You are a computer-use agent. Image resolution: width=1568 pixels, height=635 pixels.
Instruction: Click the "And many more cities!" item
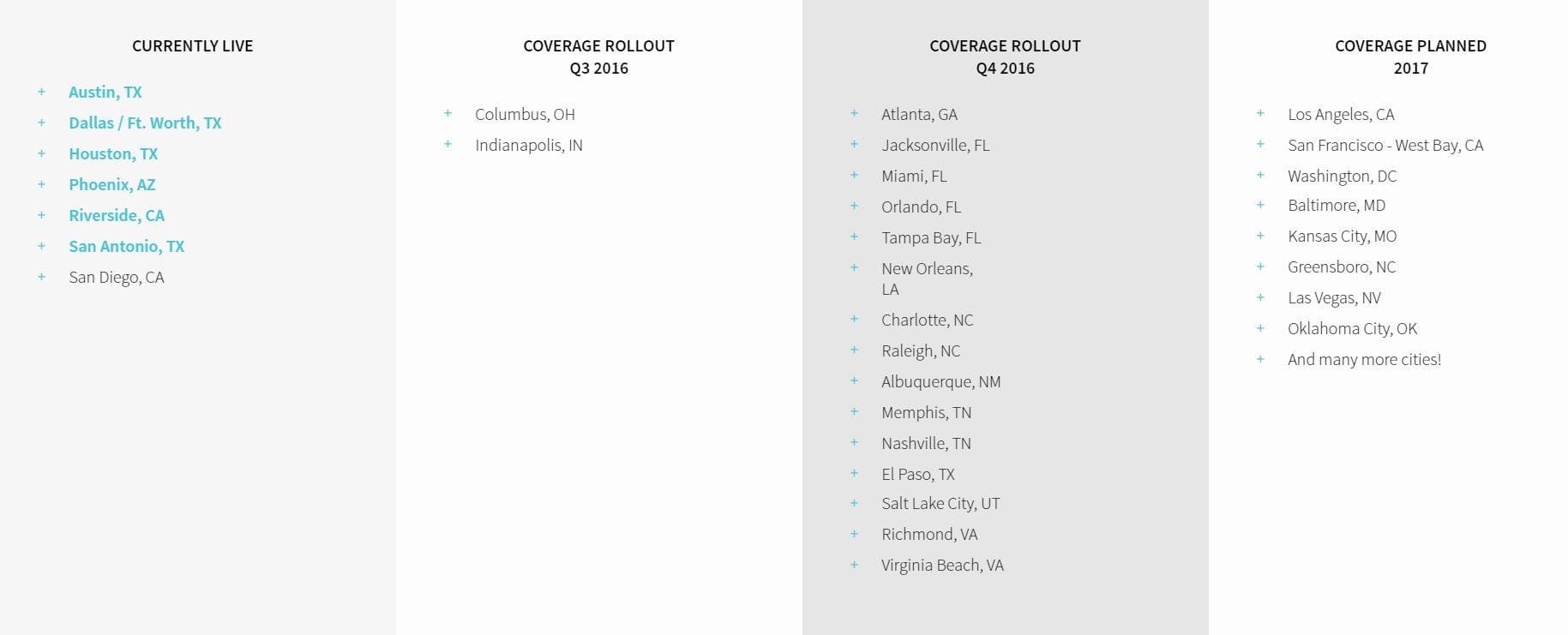(1364, 360)
